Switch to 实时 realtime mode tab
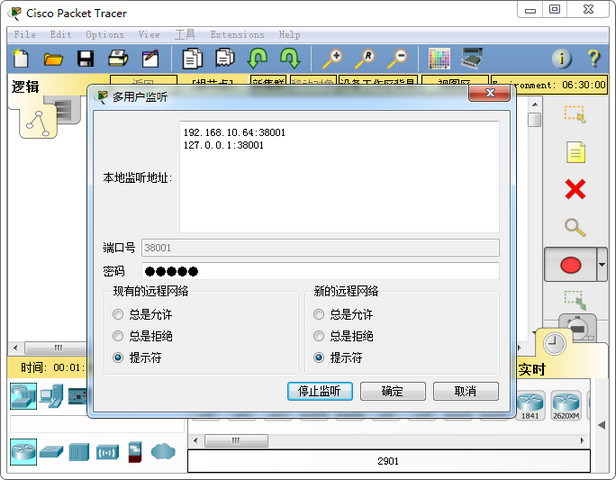This screenshot has height=480, width=616. 532,369
